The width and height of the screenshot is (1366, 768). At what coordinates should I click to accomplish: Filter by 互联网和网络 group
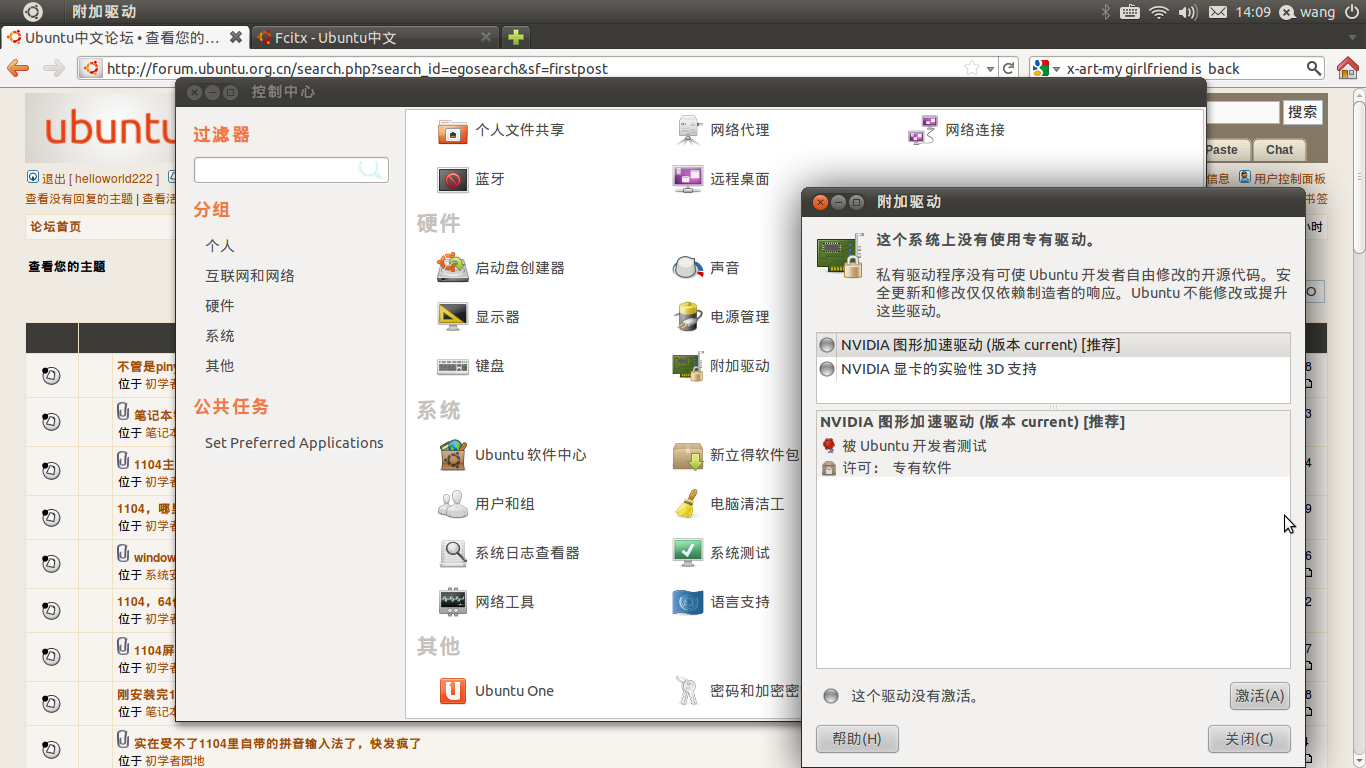pos(250,276)
